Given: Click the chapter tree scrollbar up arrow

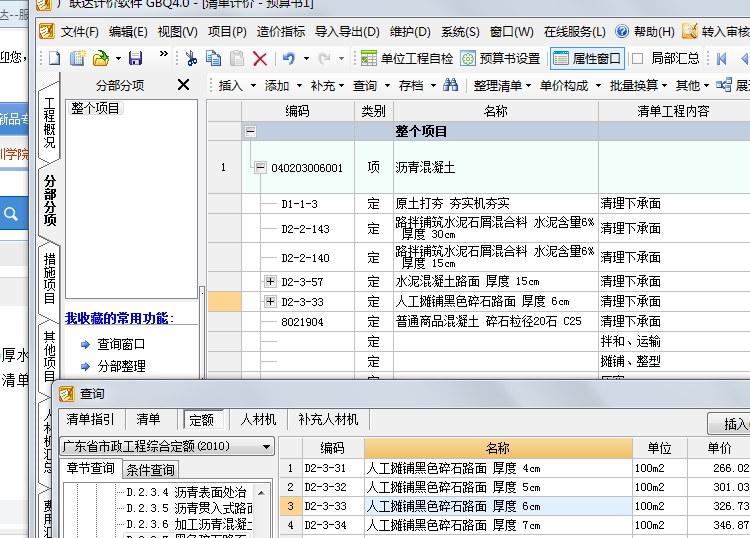Looking at the screenshot, I should 262,492.
